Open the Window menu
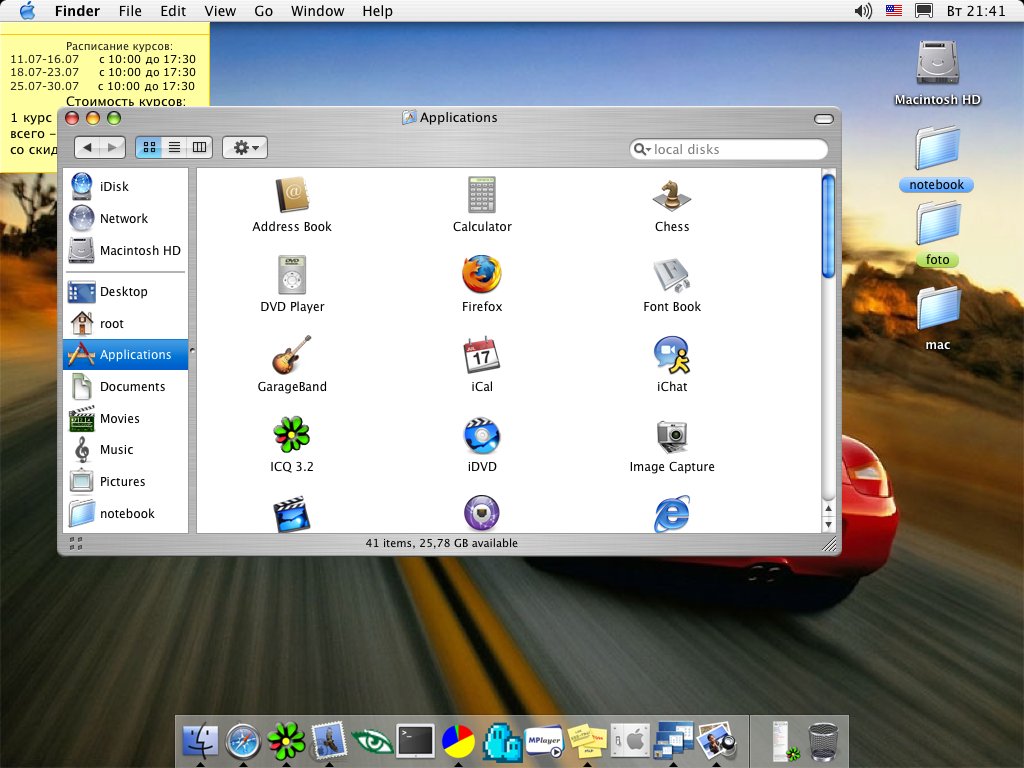Screen dimensions: 1024x768 317,11
